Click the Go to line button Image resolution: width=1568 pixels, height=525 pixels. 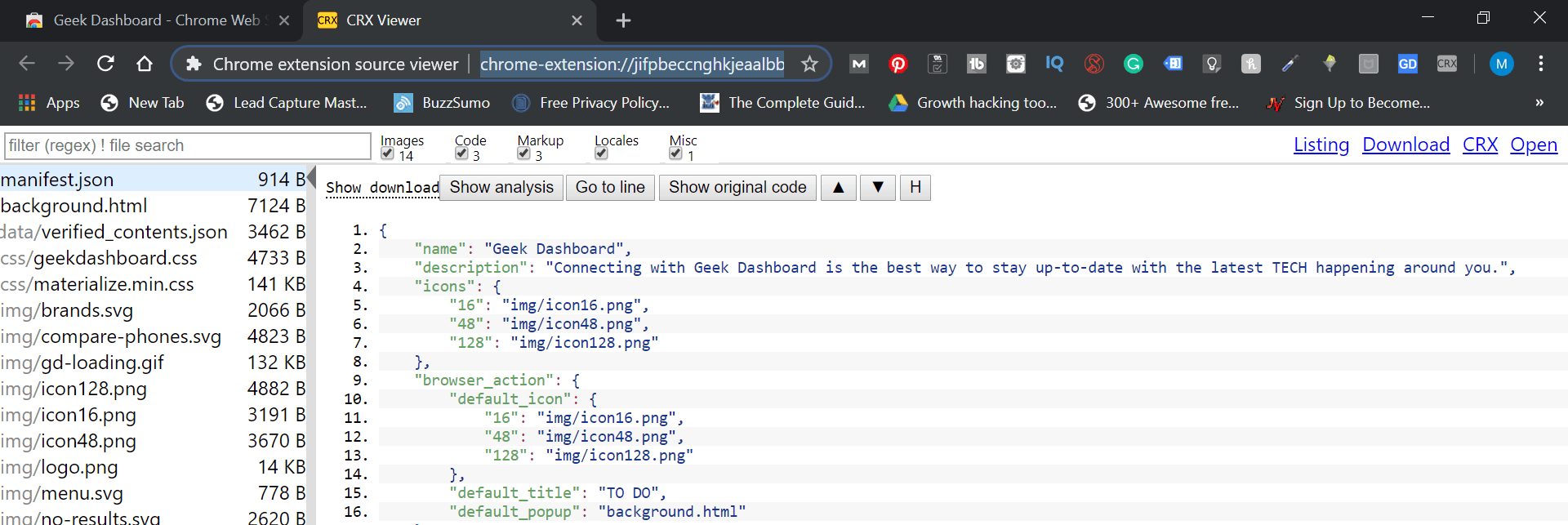coord(610,188)
